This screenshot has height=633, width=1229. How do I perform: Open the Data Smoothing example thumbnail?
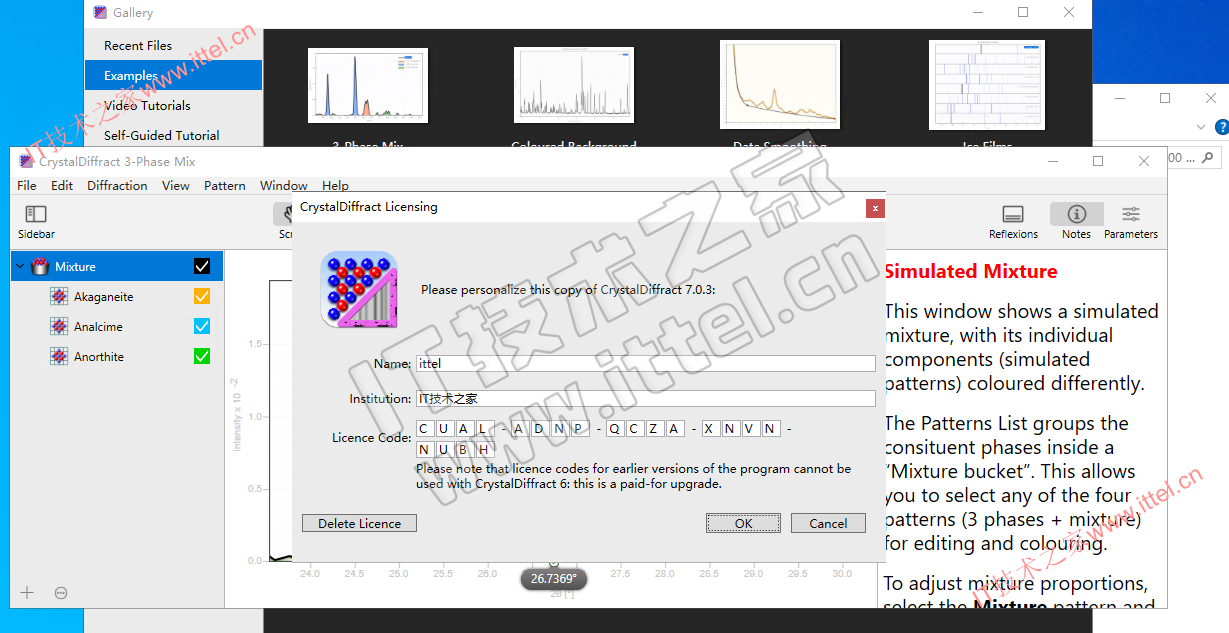pos(780,85)
